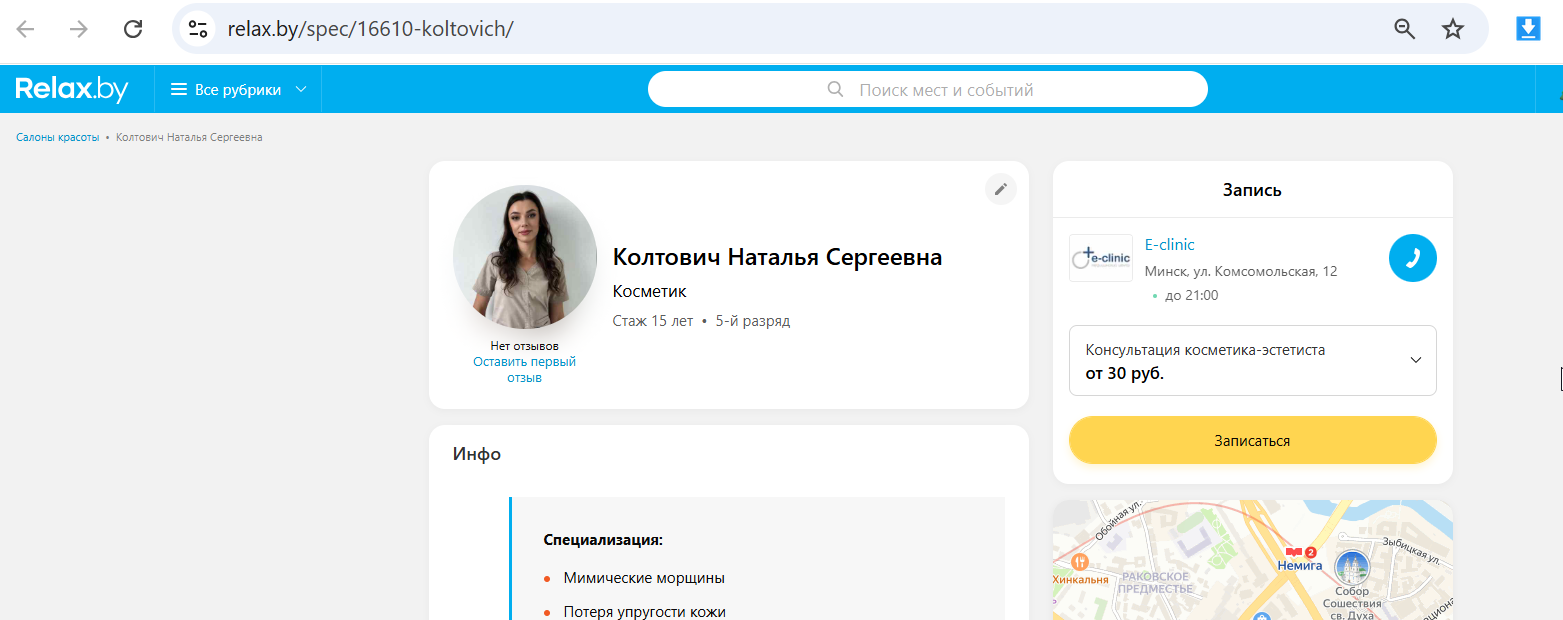Call E-clinic with the phone icon button
The height and width of the screenshot is (620, 1563).
coord(1413,258)
